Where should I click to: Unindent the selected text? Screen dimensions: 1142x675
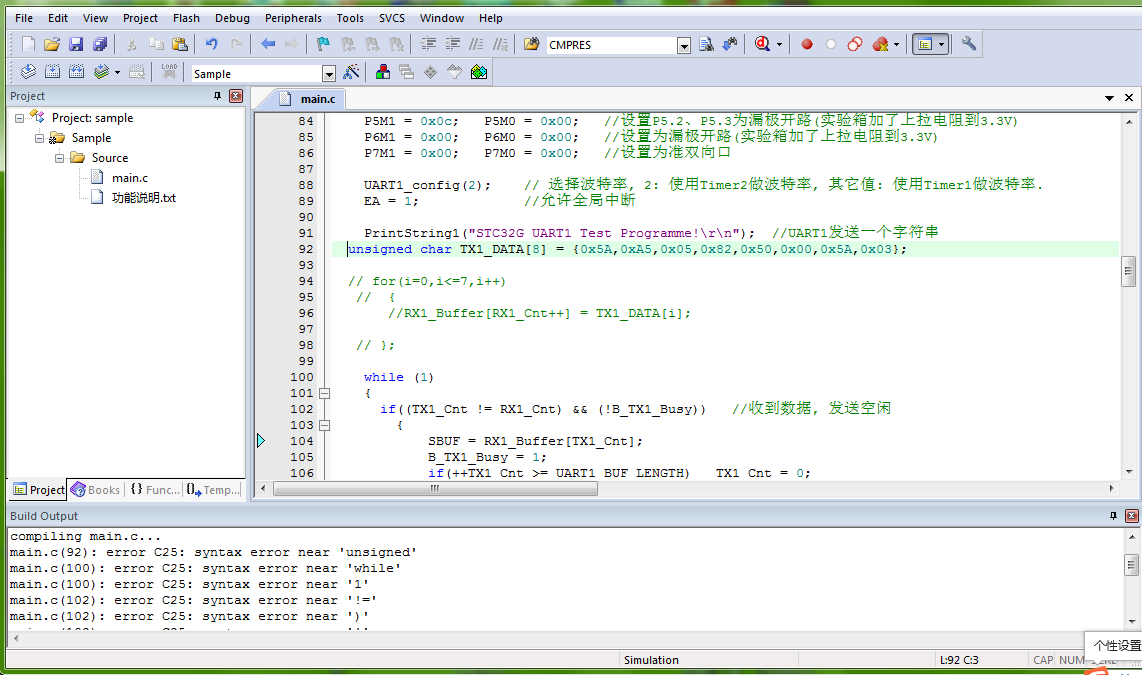click(452, 44)
